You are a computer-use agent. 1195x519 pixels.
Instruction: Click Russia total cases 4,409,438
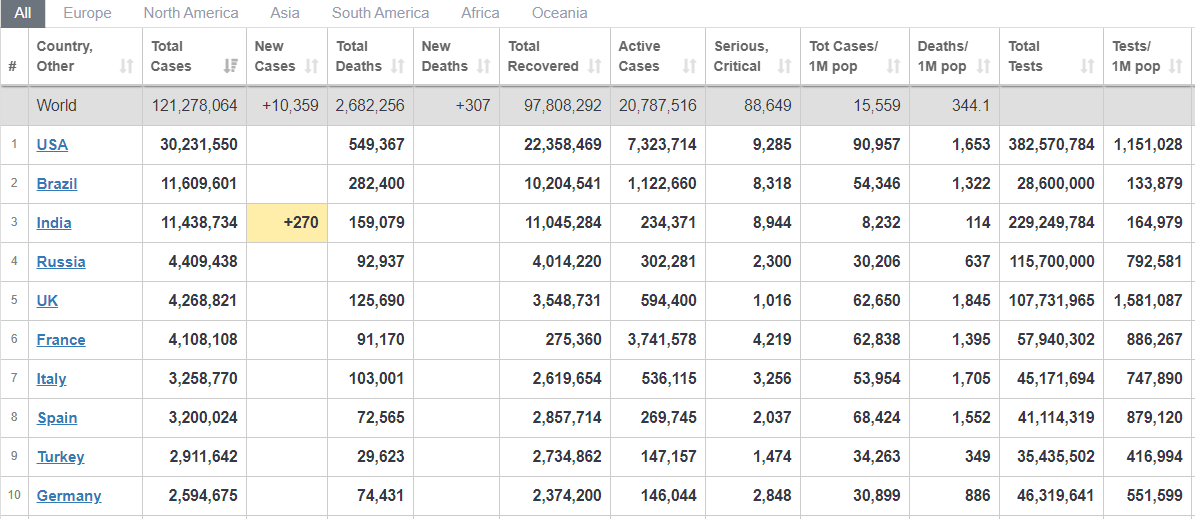(203, 261)
